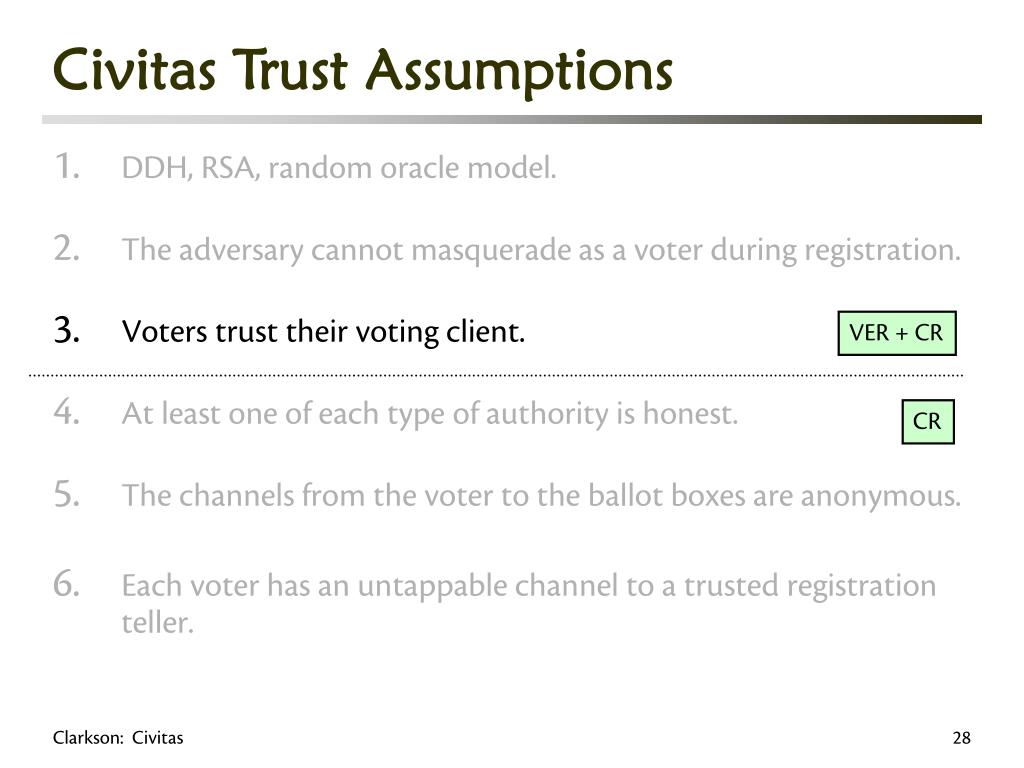This screenshot has width=1024, height=768.
Task: Click the list number 1
Action: tap(67, 166)
